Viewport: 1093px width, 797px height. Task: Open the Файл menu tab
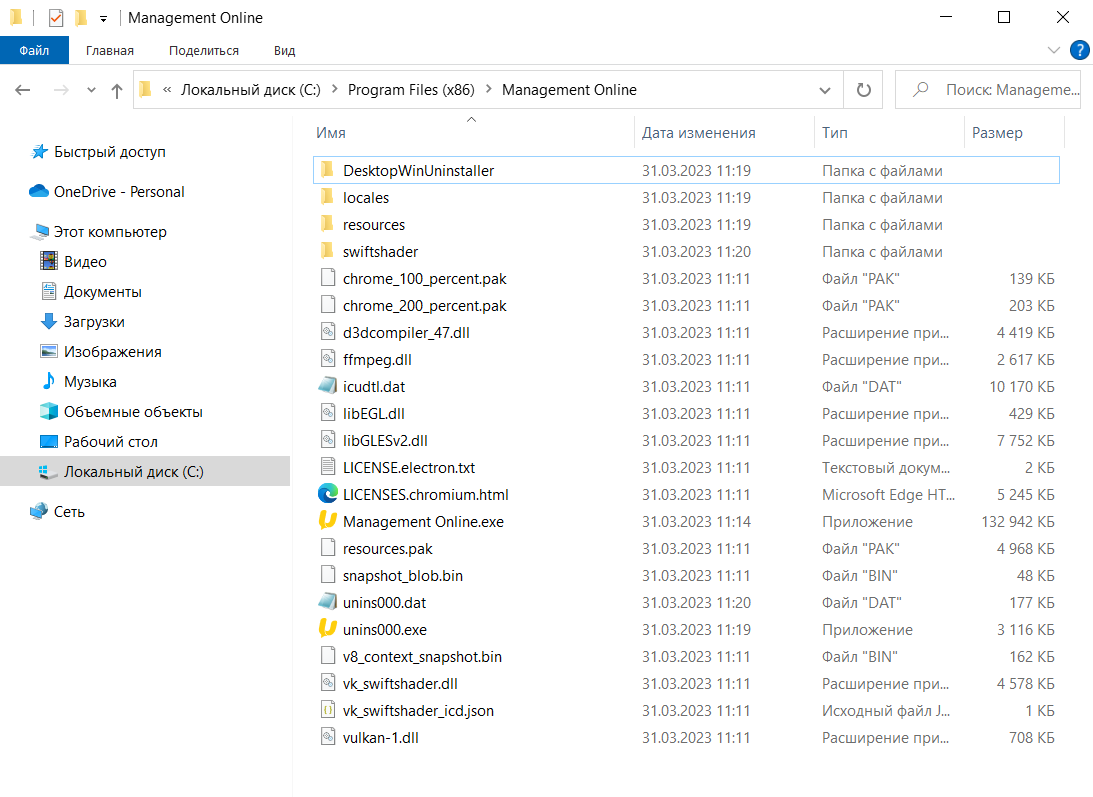[x=34, y=50]
